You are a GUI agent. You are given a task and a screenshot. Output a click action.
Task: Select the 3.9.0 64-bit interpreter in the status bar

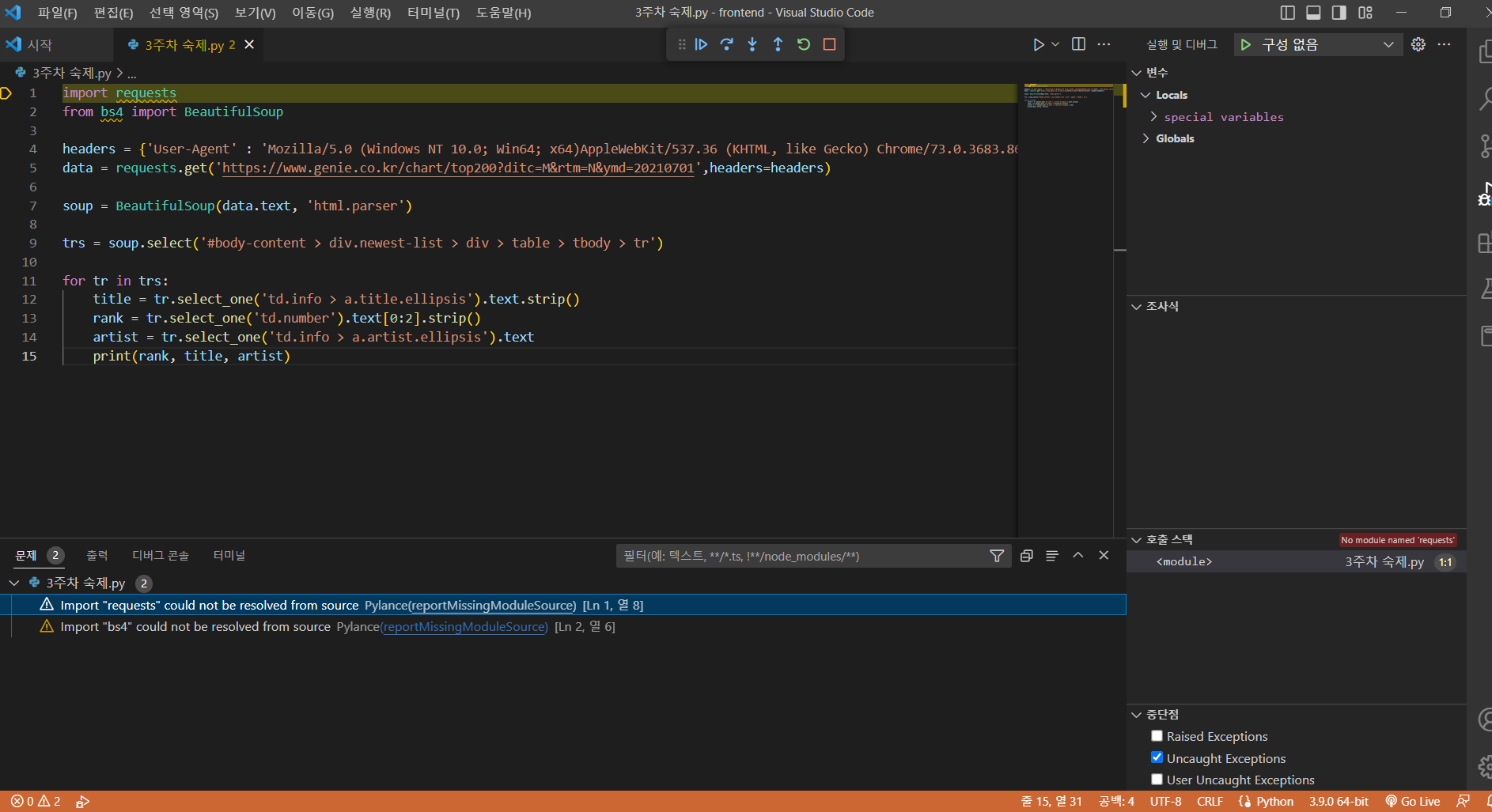tap(1339, 802)
